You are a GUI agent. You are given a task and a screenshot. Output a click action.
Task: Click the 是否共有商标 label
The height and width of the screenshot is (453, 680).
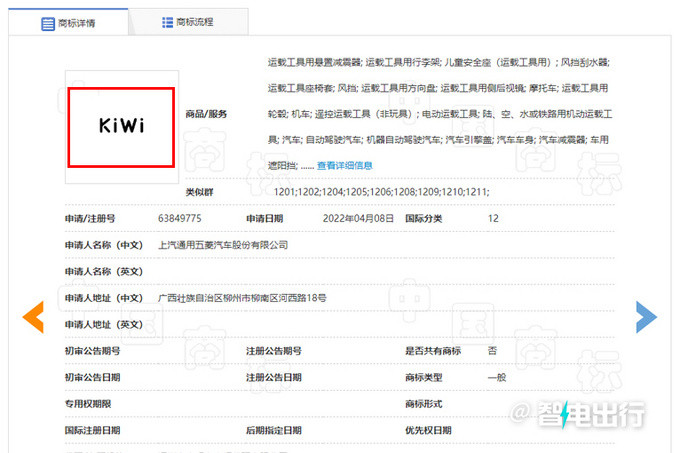pyautogui.click(x=433, y=351)
